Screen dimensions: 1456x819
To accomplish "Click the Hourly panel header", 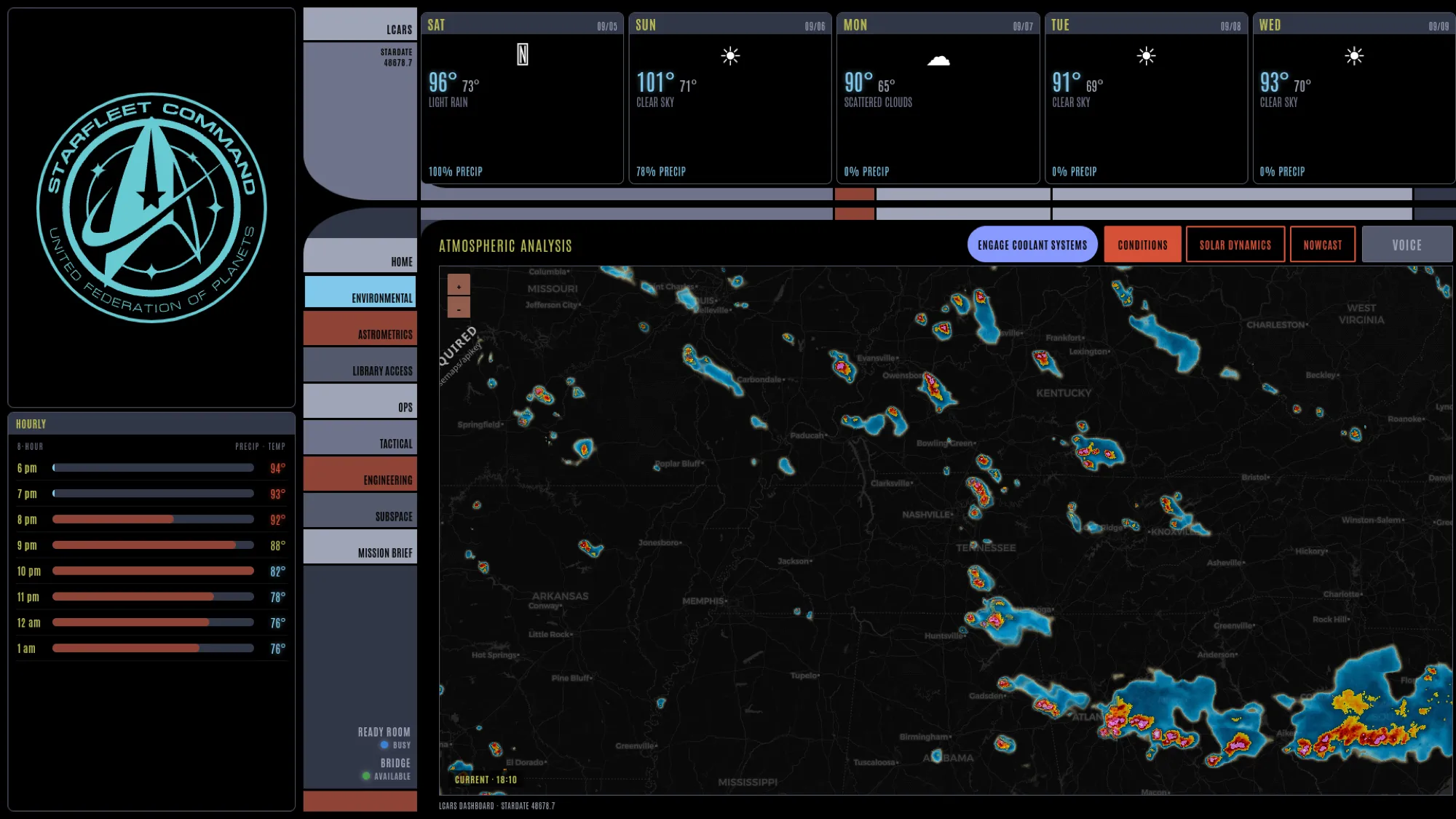I will [151, 424].
